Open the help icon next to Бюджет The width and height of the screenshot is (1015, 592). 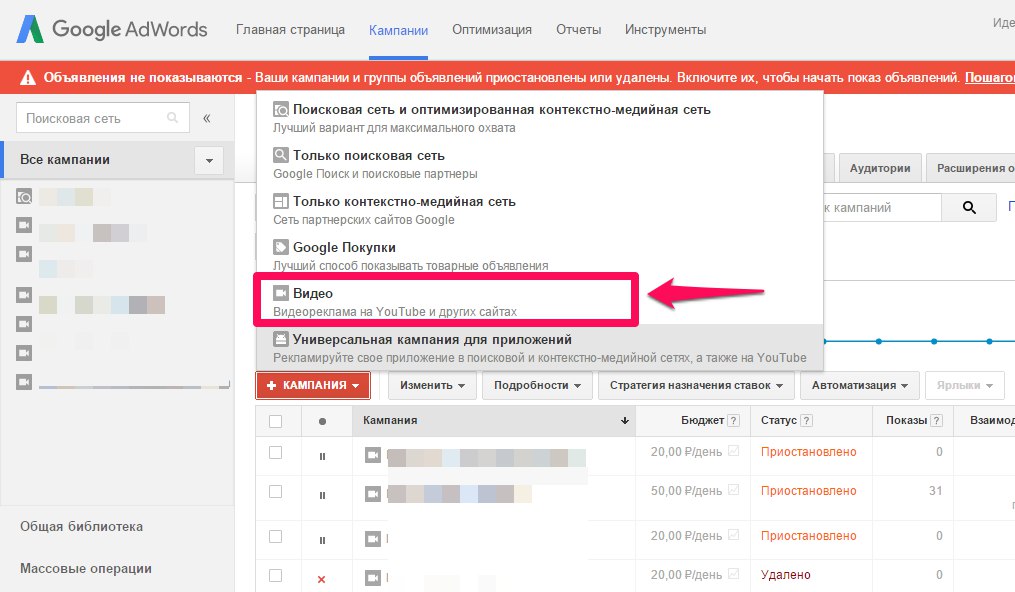(733, 421)
